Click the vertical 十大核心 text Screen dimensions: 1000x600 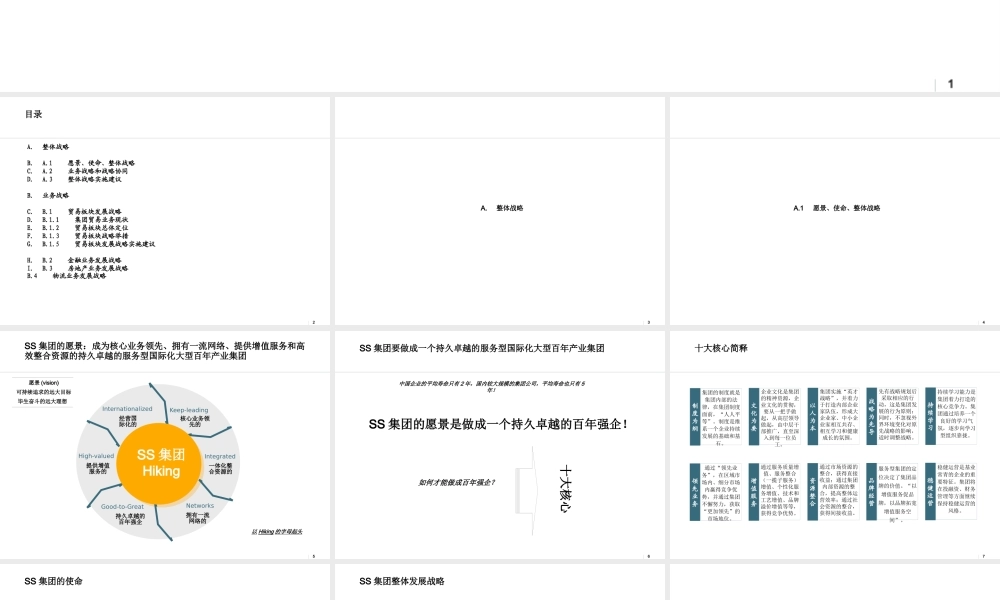pyautogui.click(x=565, y=488)
